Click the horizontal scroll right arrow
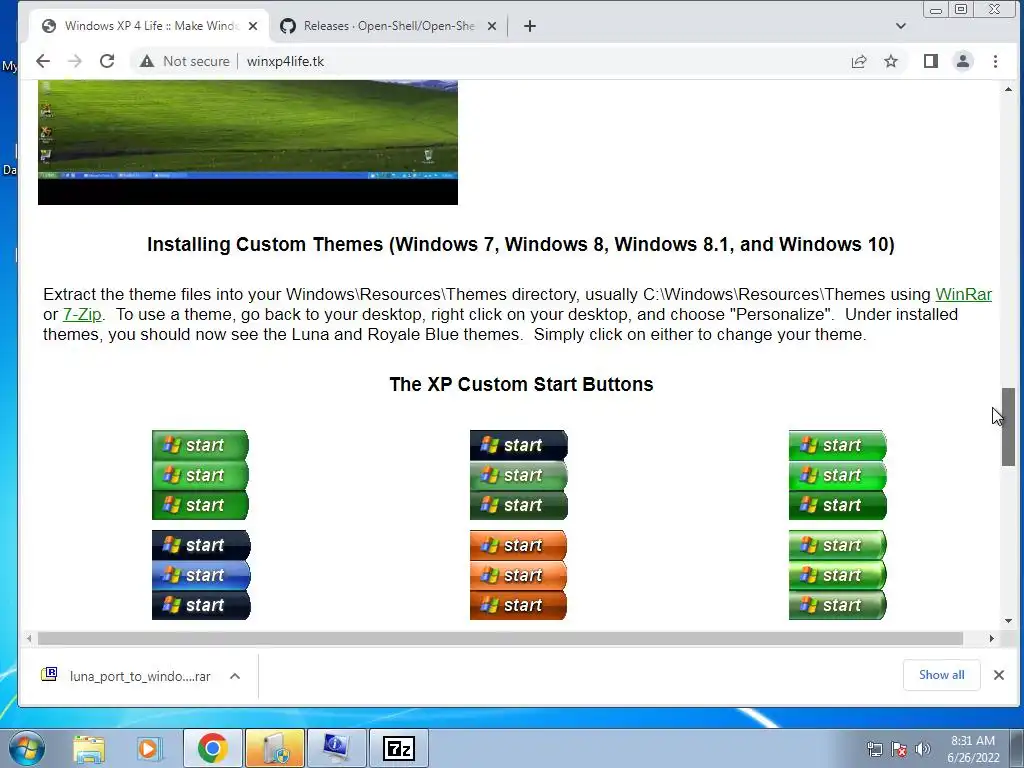 (x=992, y=638)
